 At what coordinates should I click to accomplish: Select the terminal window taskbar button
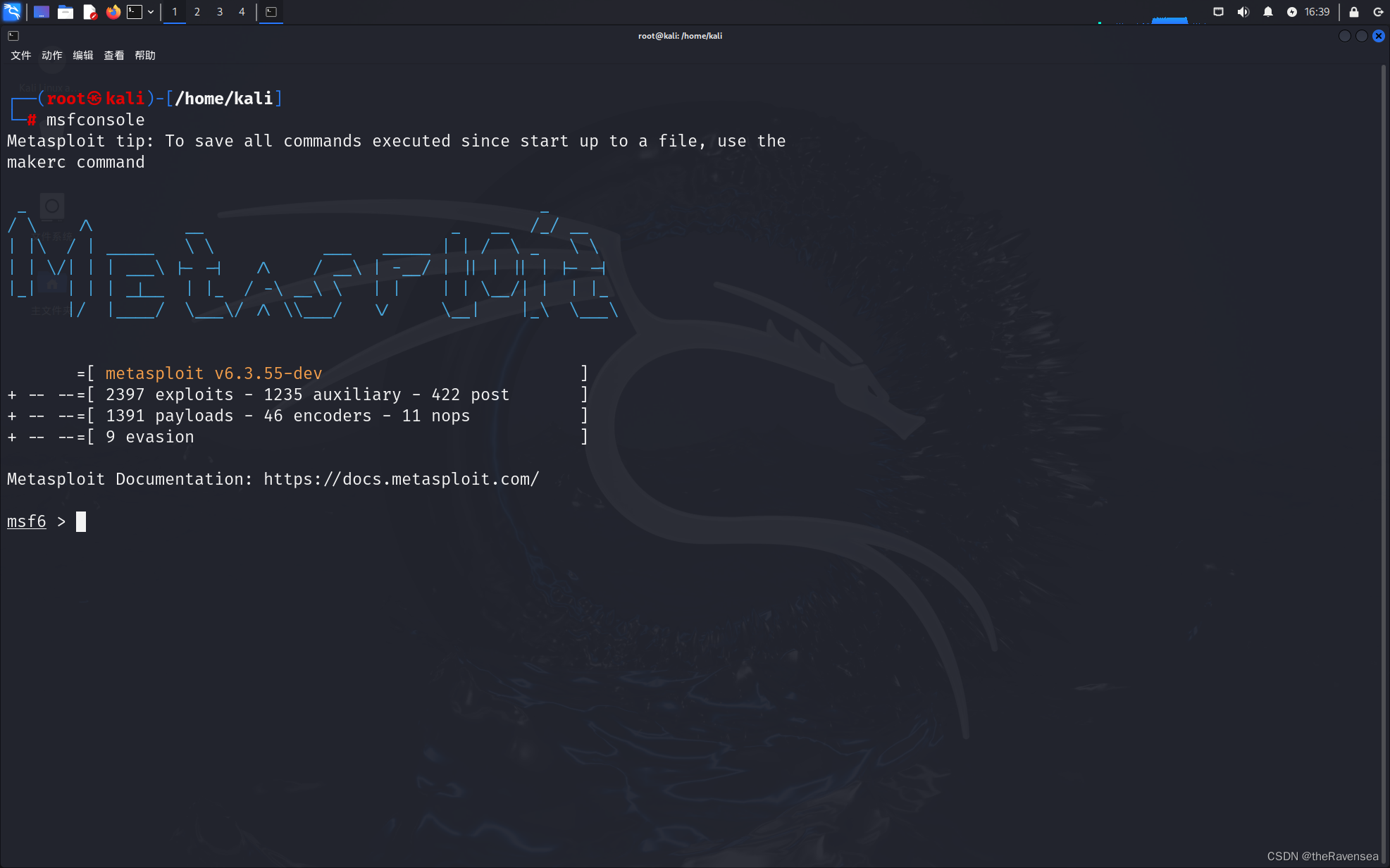coord(271,12)
